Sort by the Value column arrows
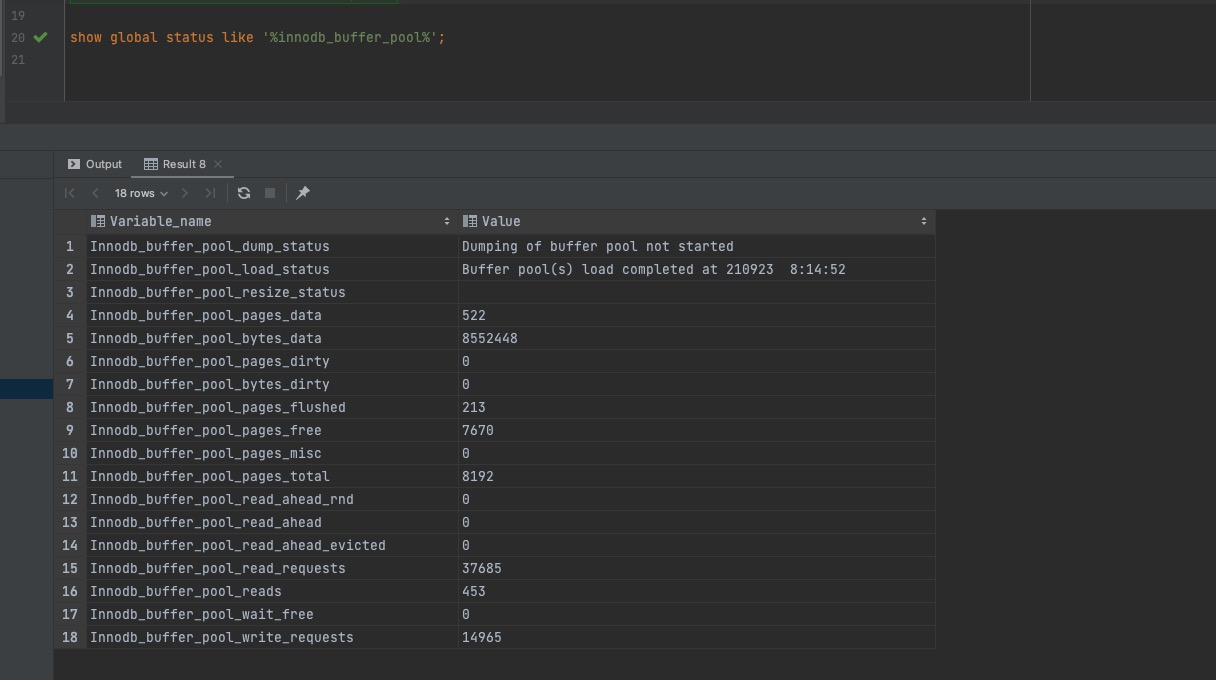1216x680 pixels. click(x=924, y=221)
